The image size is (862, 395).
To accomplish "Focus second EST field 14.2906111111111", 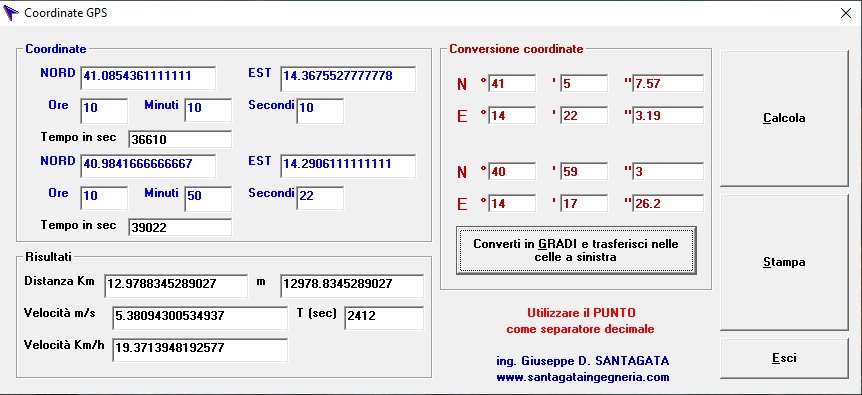I will (x=348, y=166).
